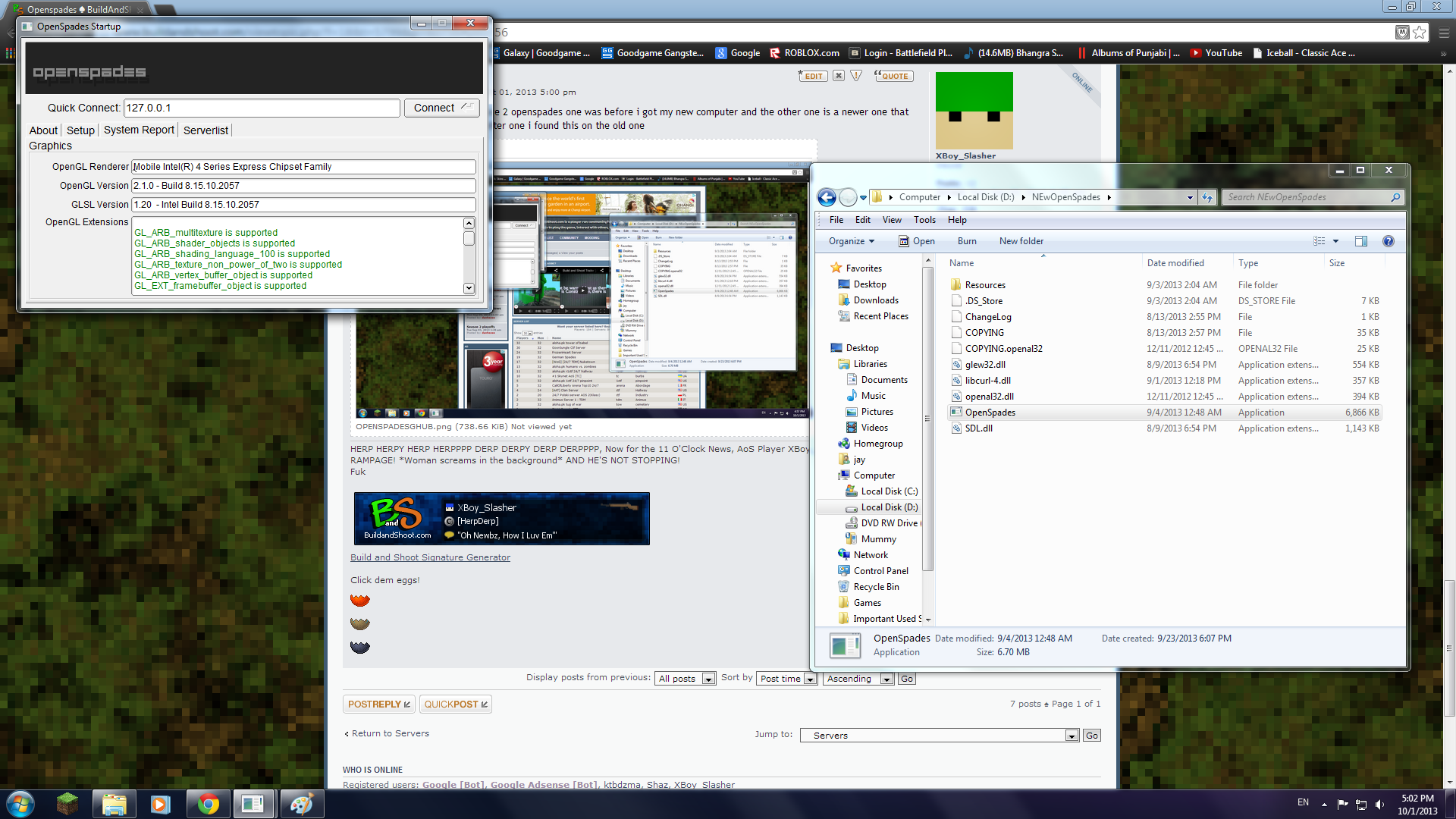The width and height of the screenshot is (1456, 819).
Task: Expand the All posts dropdown
Action: pyautogui.click(x=708, y=679)
